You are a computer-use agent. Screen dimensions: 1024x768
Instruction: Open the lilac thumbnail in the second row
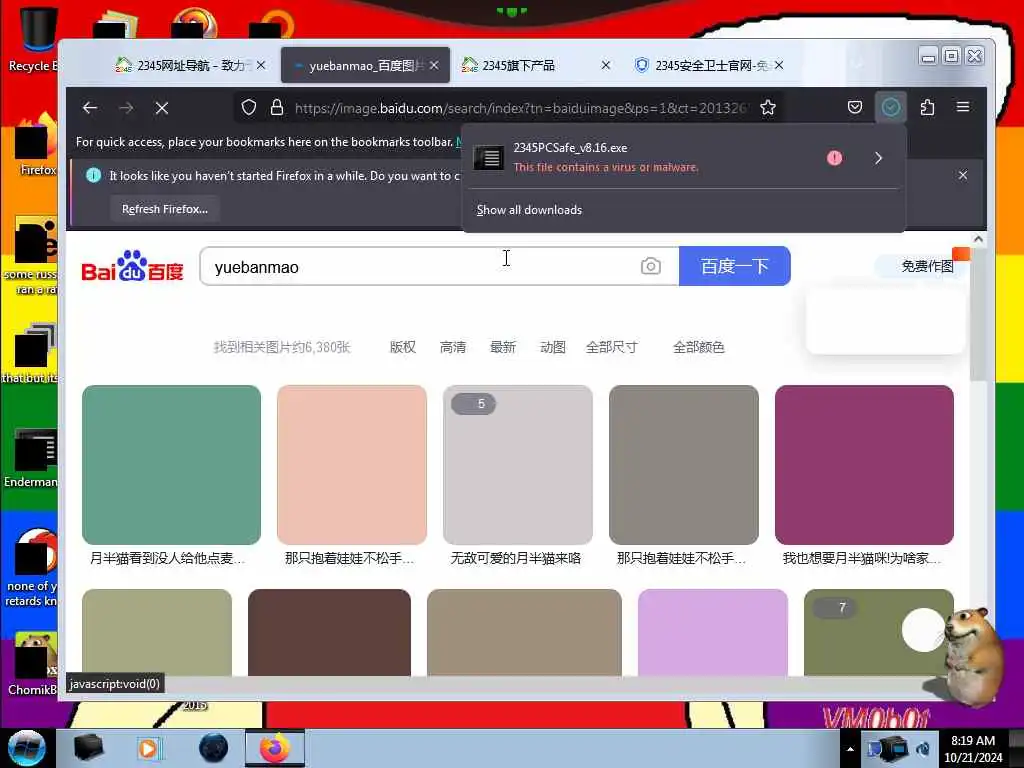[x=712, y=632]
